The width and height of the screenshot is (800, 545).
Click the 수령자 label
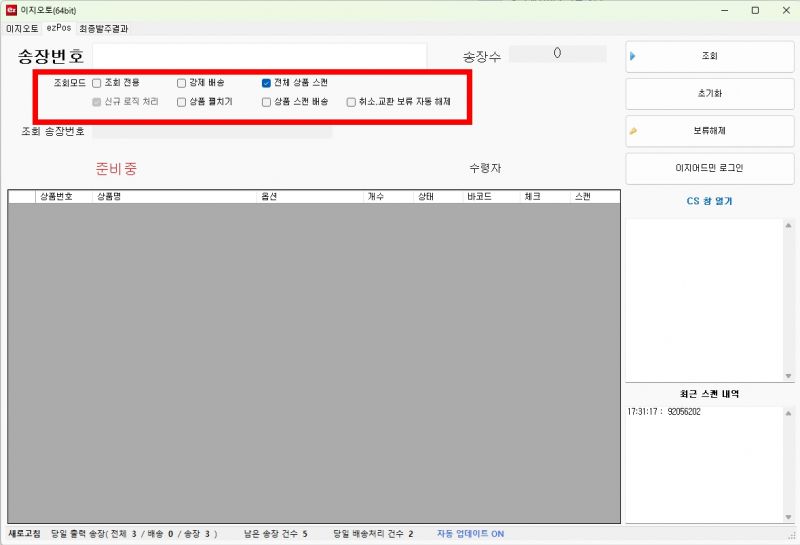tap(485, 168)
